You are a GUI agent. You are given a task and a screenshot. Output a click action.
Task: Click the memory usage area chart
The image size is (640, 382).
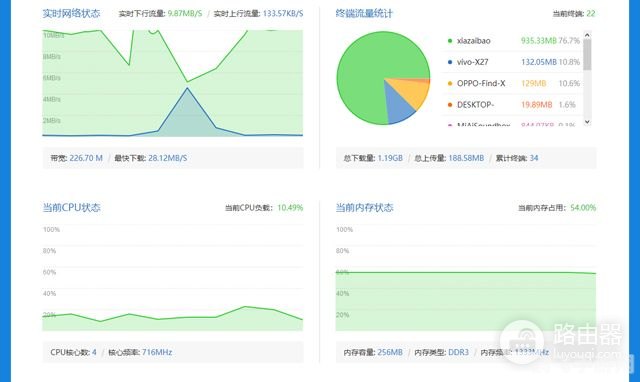click(466, 301)
